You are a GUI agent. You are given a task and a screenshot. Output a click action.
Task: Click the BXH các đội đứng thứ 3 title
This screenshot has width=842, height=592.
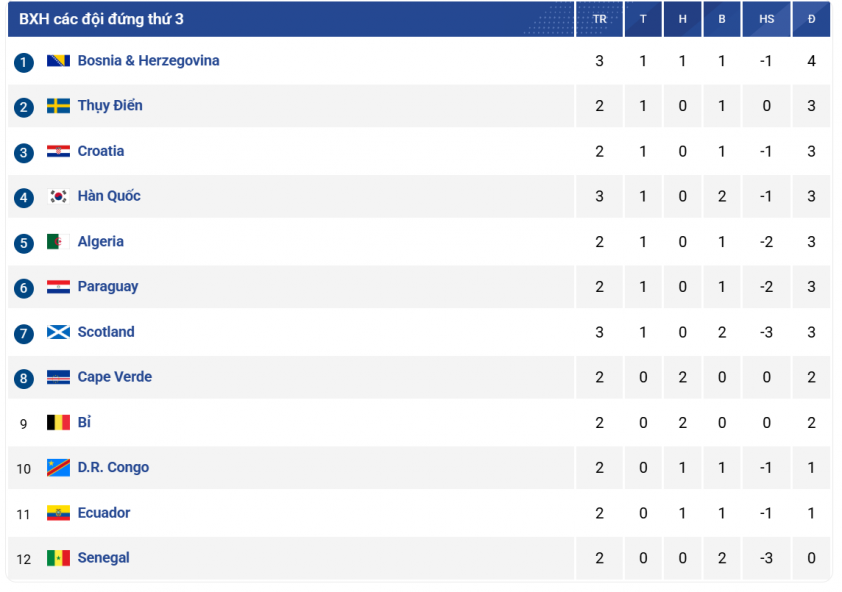point(101,19)
